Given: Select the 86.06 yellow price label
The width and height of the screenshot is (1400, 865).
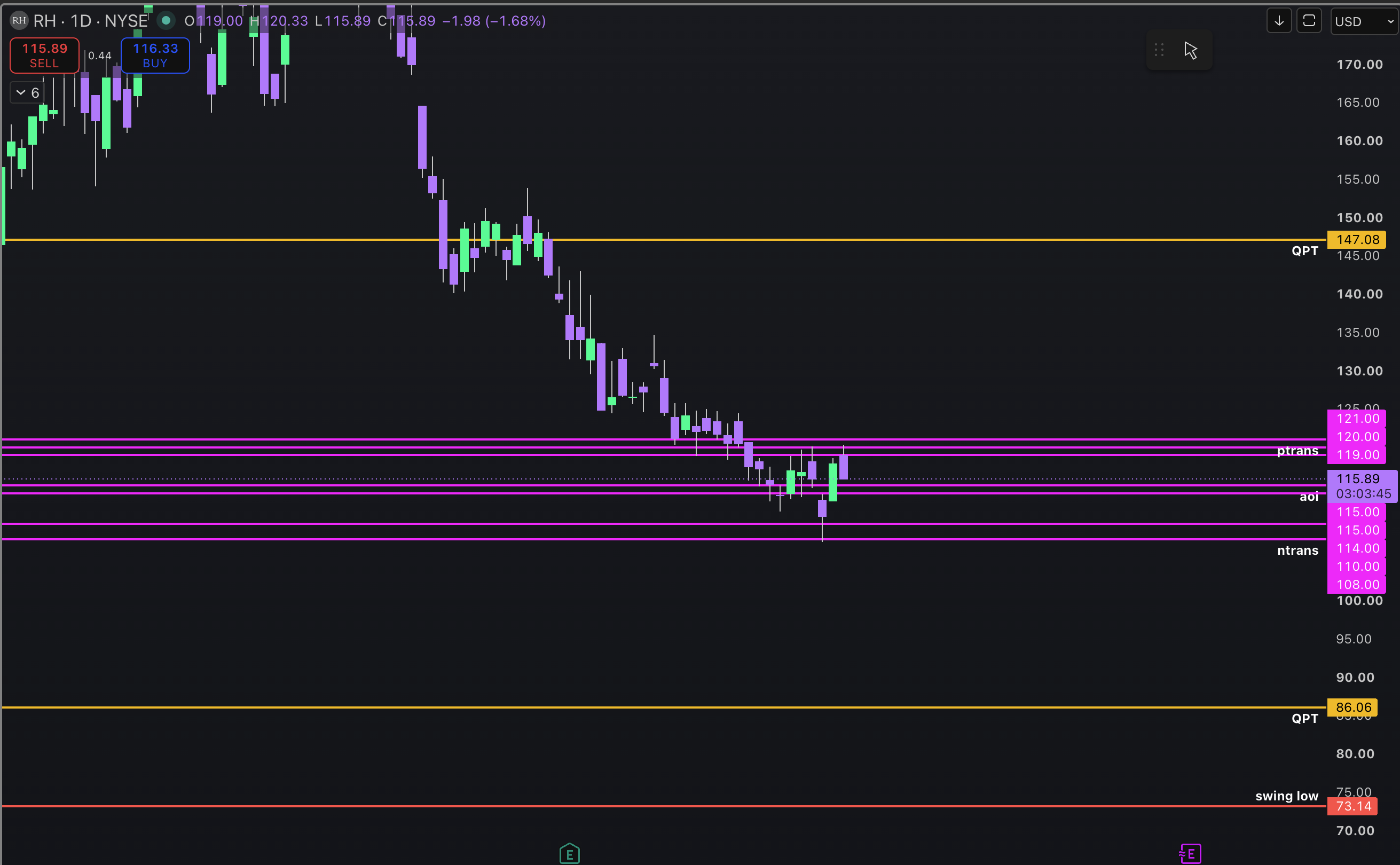Looking at the screenshot, I should (x=1352, y=707).
